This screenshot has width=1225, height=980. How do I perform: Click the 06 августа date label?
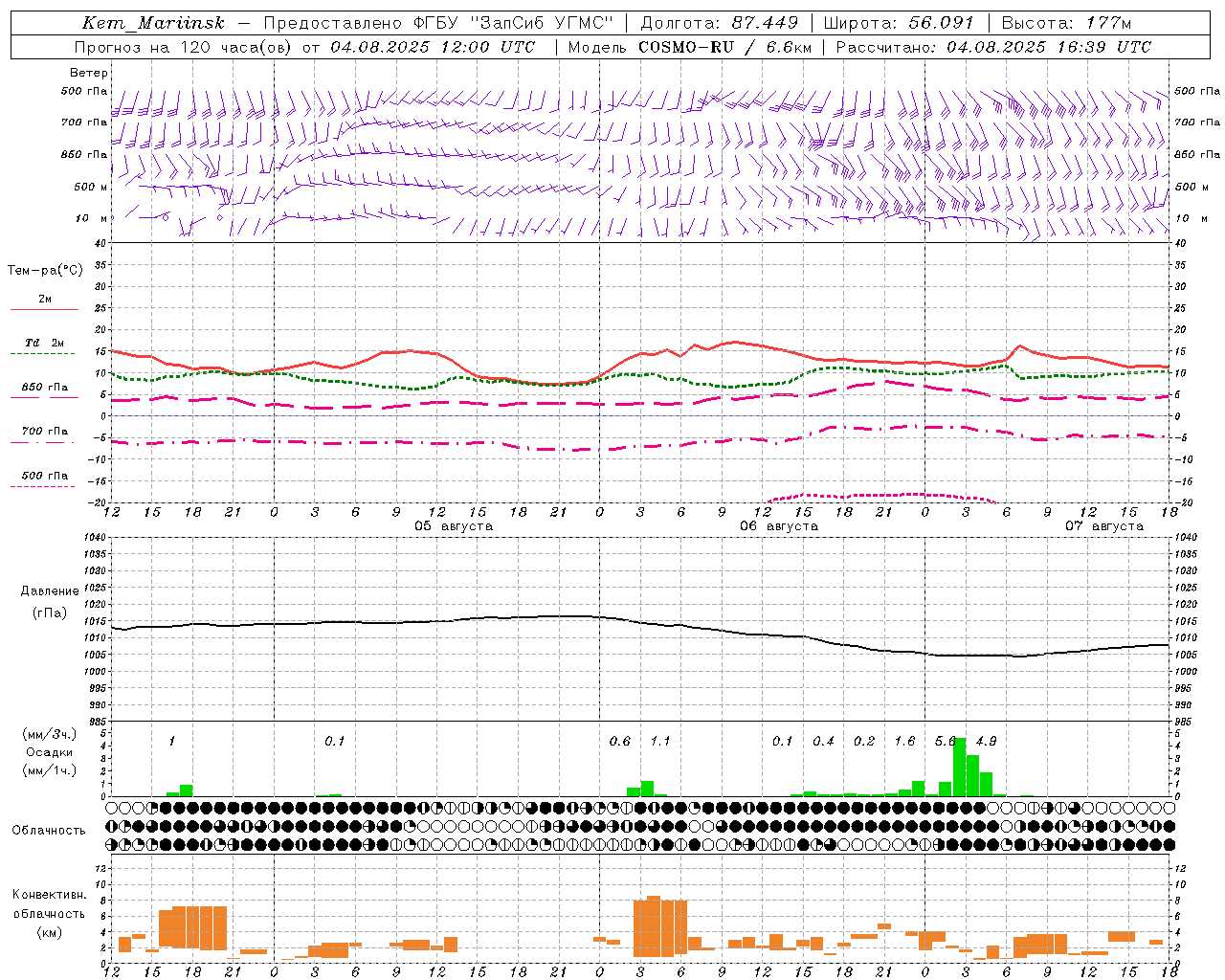tap(778, 526)
